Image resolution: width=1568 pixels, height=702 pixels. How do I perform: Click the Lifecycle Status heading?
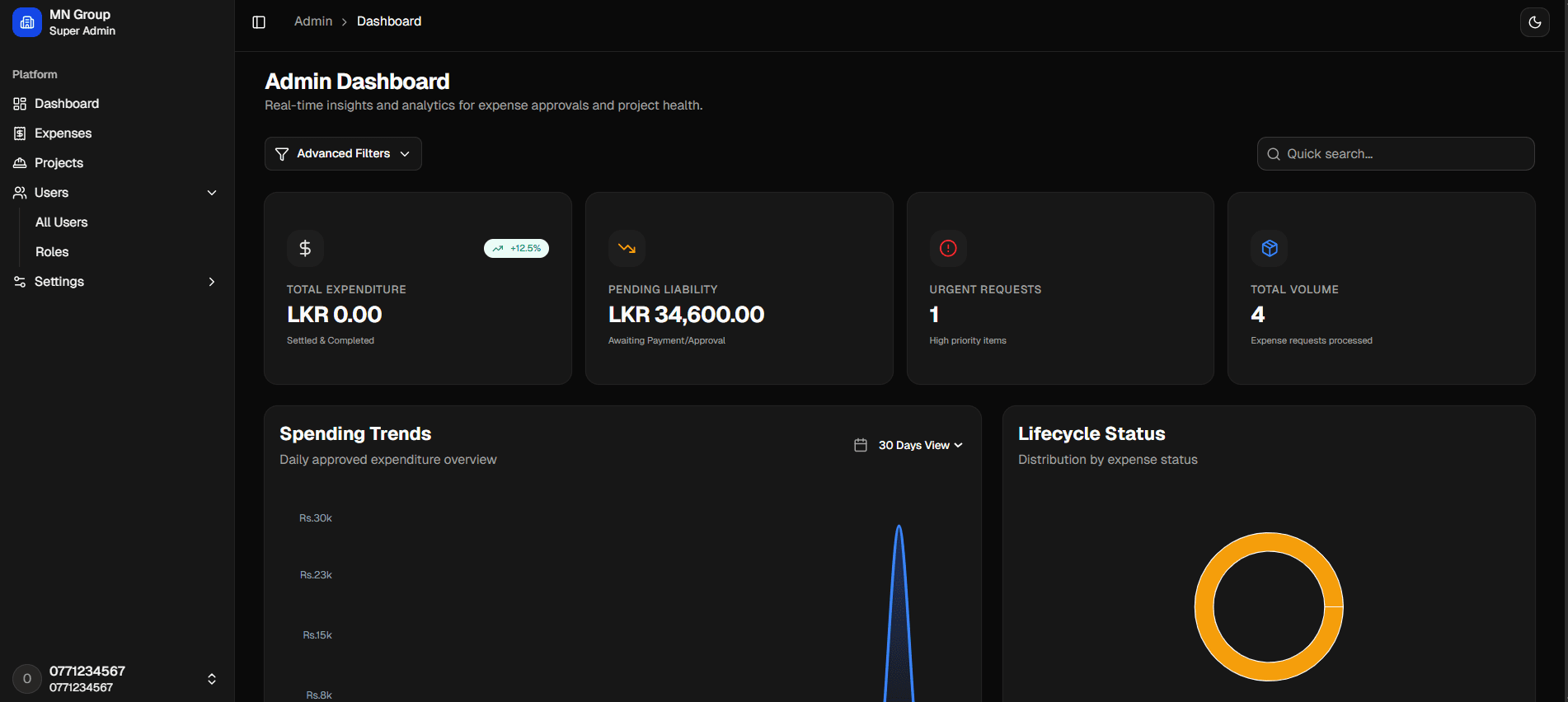(1091, 434)
